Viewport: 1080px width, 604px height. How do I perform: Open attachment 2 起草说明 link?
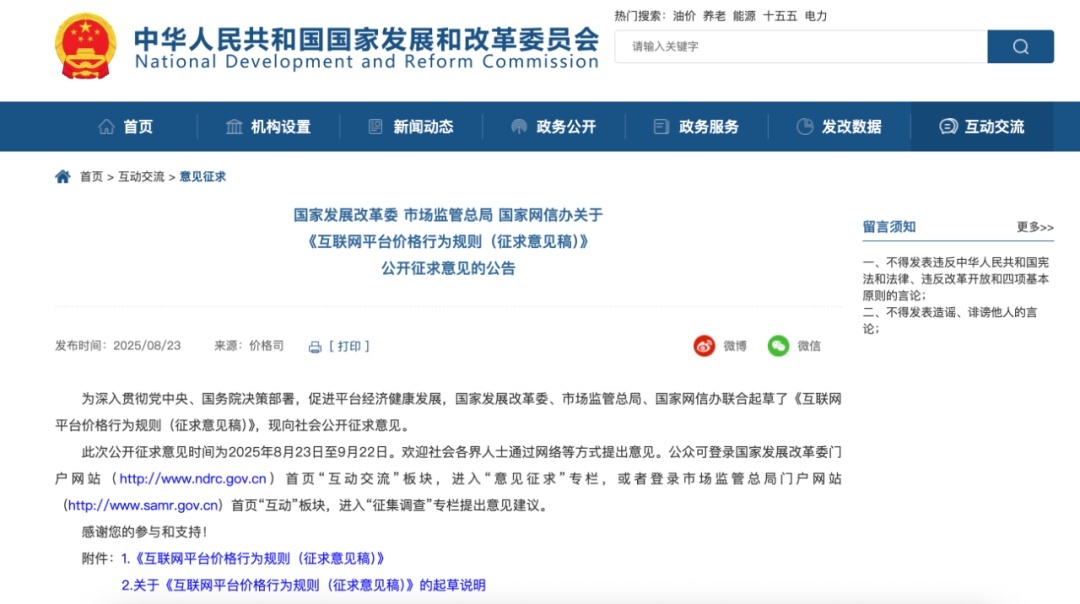coord(303,585)
